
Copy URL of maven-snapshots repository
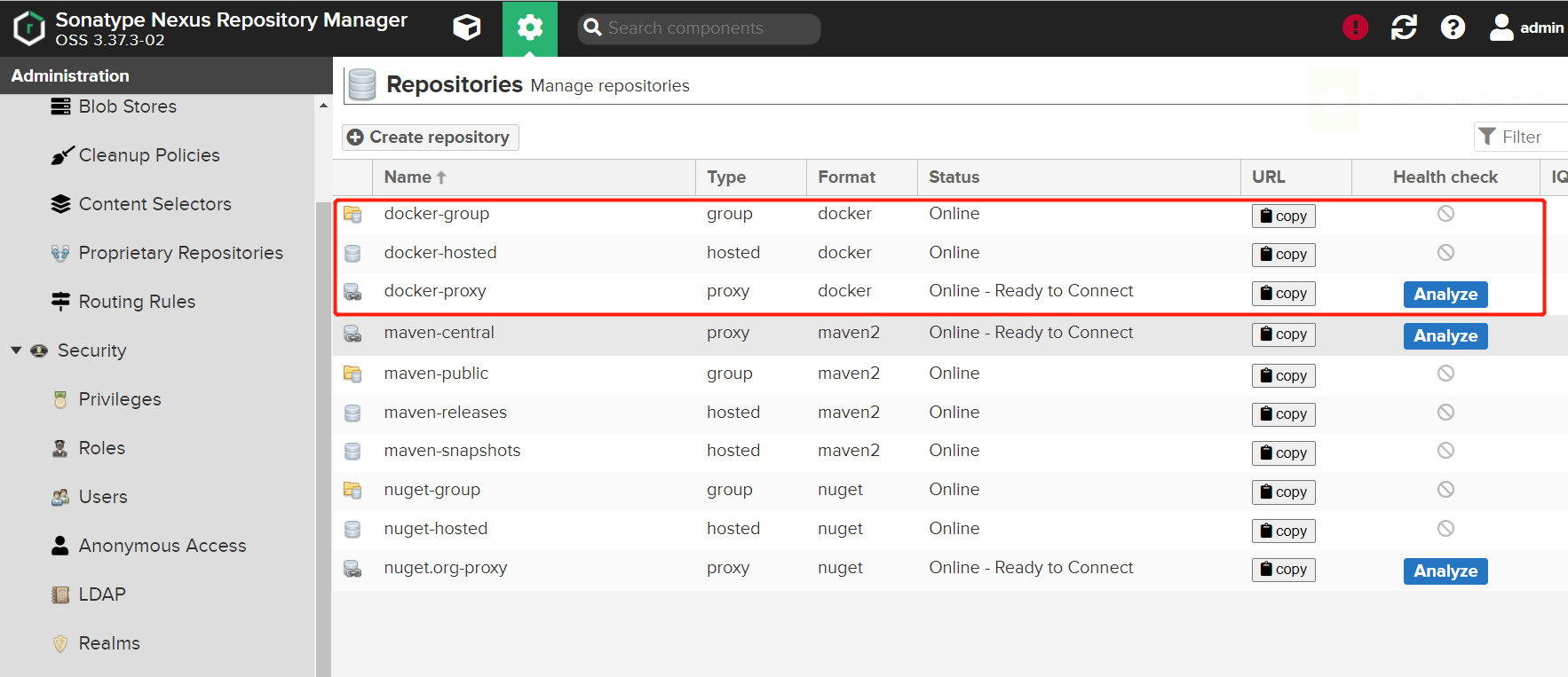(x=1284, y=453)
